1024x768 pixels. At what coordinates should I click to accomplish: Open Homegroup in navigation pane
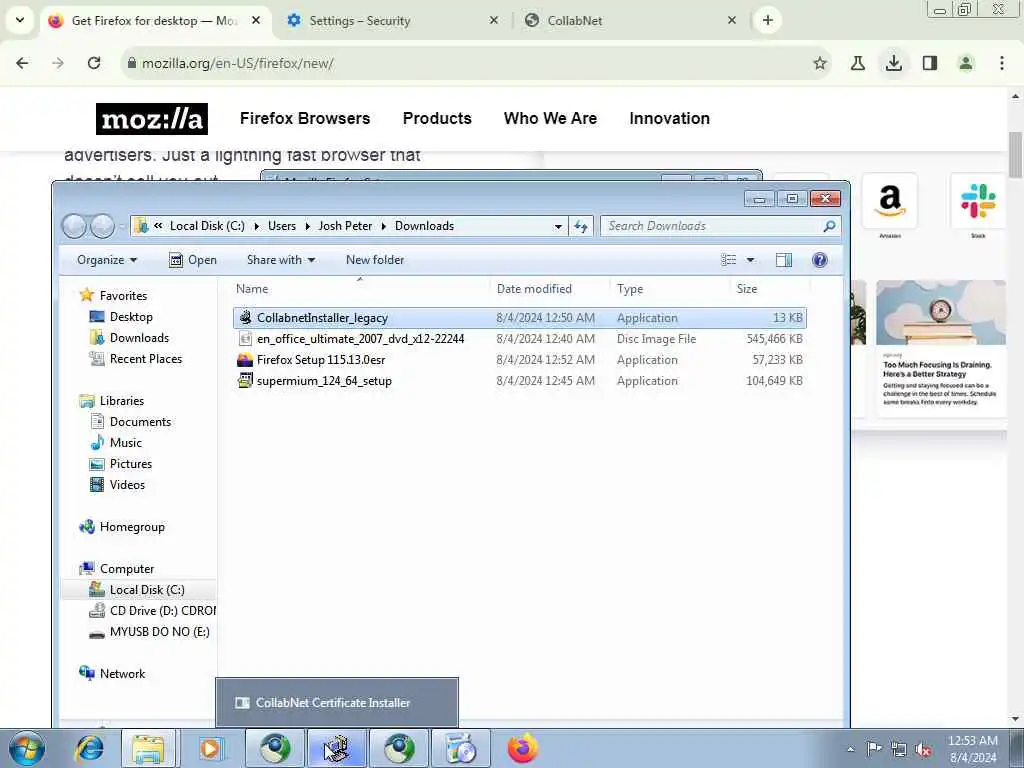pyautogui.click(x=131, y=527)
